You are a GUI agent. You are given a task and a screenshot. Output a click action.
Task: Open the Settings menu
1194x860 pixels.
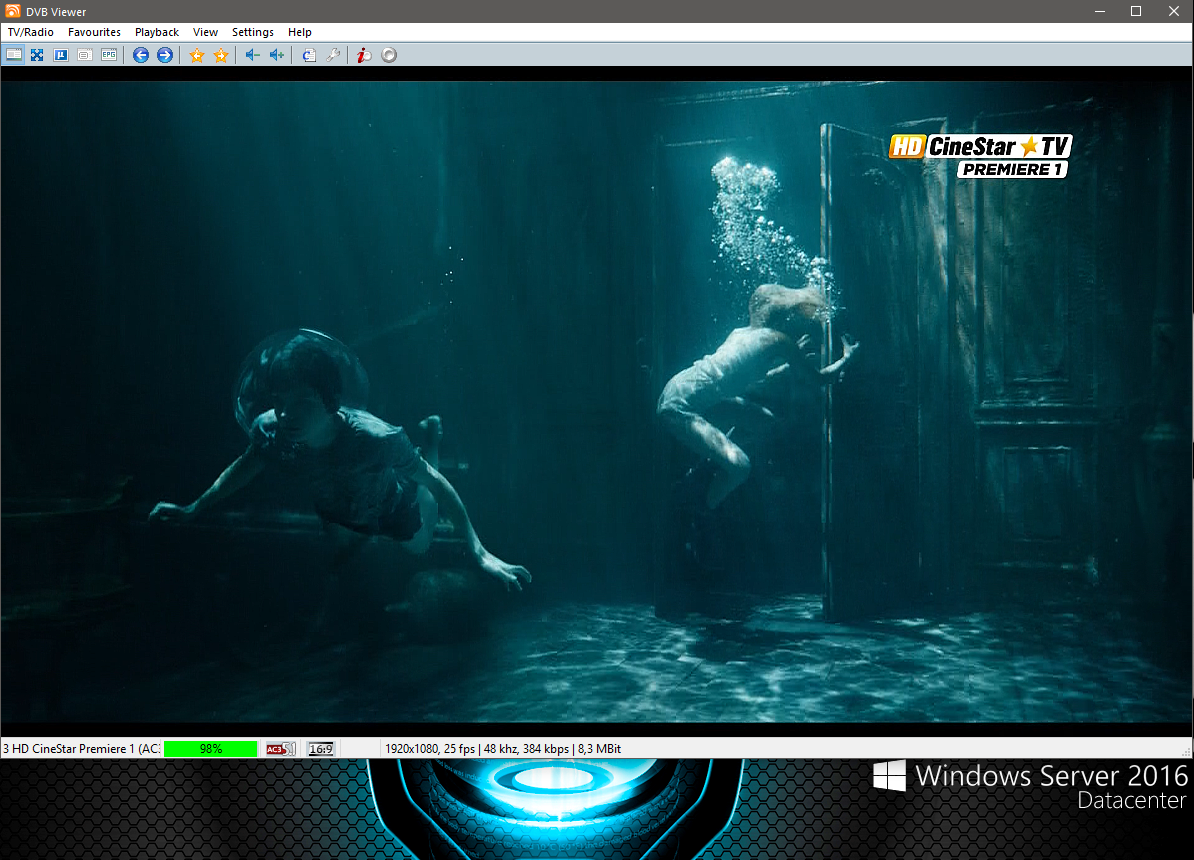pyautogui.click(x=253, y=32)
